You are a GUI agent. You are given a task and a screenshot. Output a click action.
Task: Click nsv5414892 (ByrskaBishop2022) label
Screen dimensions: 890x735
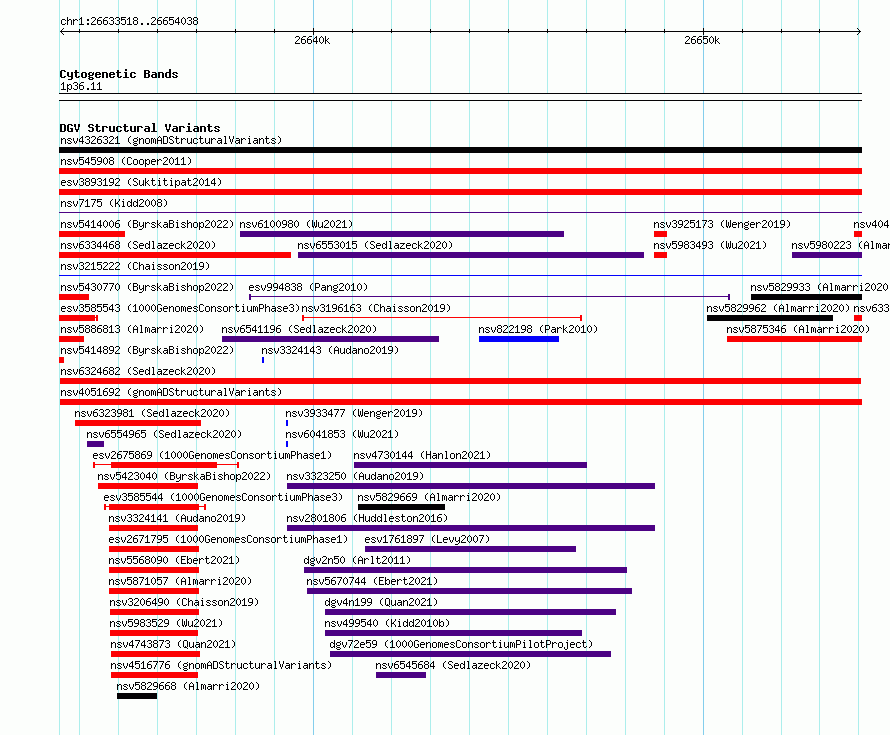click(x=147, y=350)
